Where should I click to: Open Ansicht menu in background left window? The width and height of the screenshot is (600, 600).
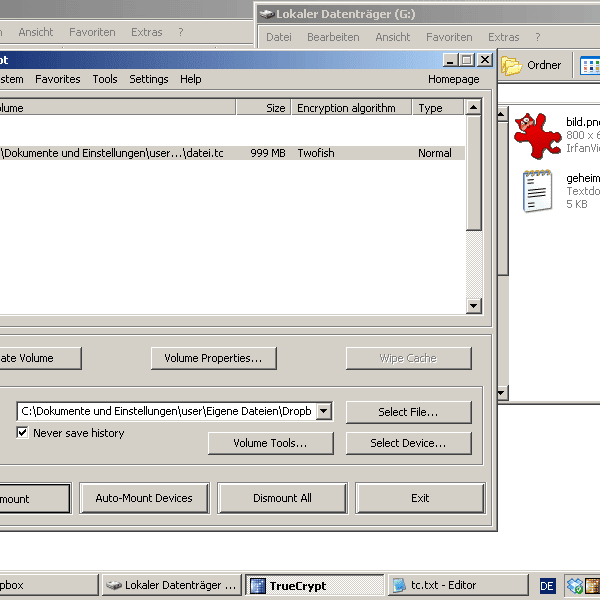(x=36, y=32)
